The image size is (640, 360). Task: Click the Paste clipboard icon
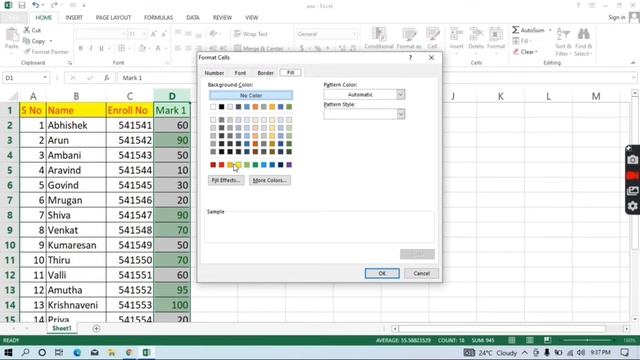(x=12, y=35)
